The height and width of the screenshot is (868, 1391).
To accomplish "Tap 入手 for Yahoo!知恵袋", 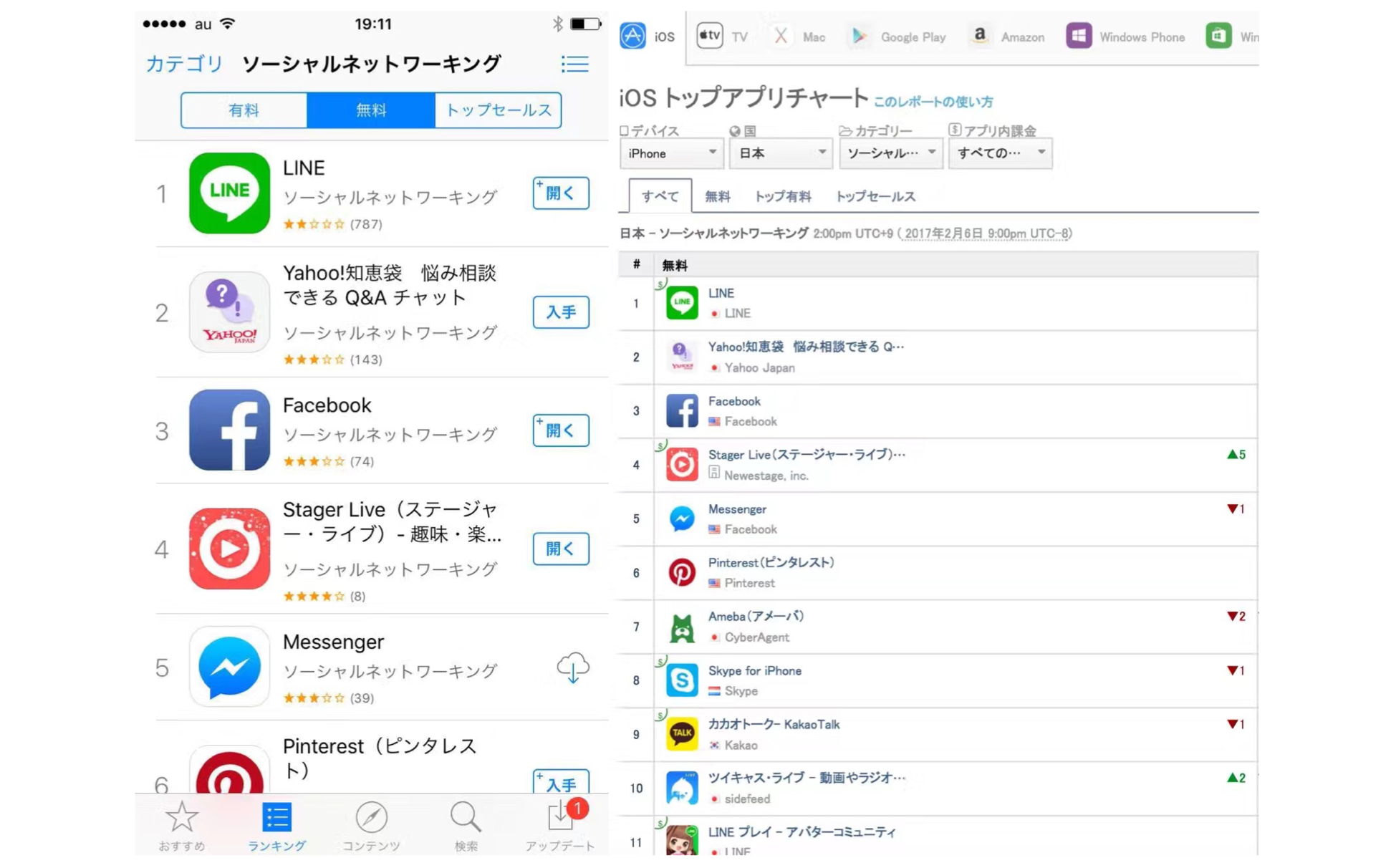I will 561,312.
